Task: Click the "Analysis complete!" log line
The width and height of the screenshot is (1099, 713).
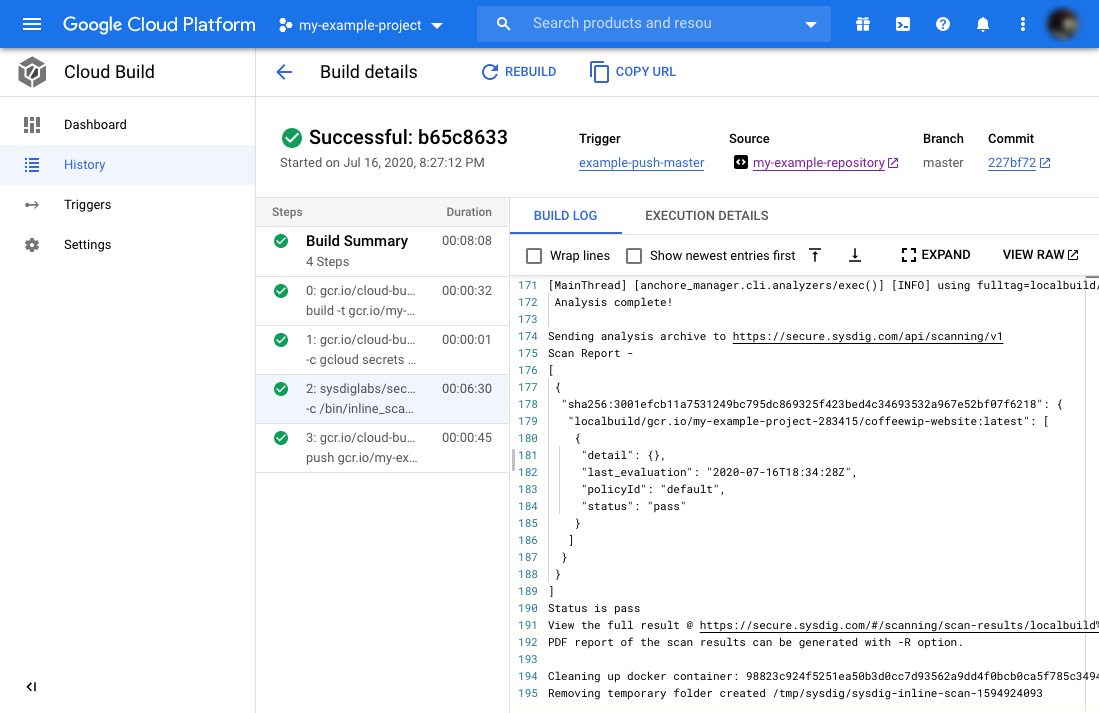Action: tap(613, 303)
